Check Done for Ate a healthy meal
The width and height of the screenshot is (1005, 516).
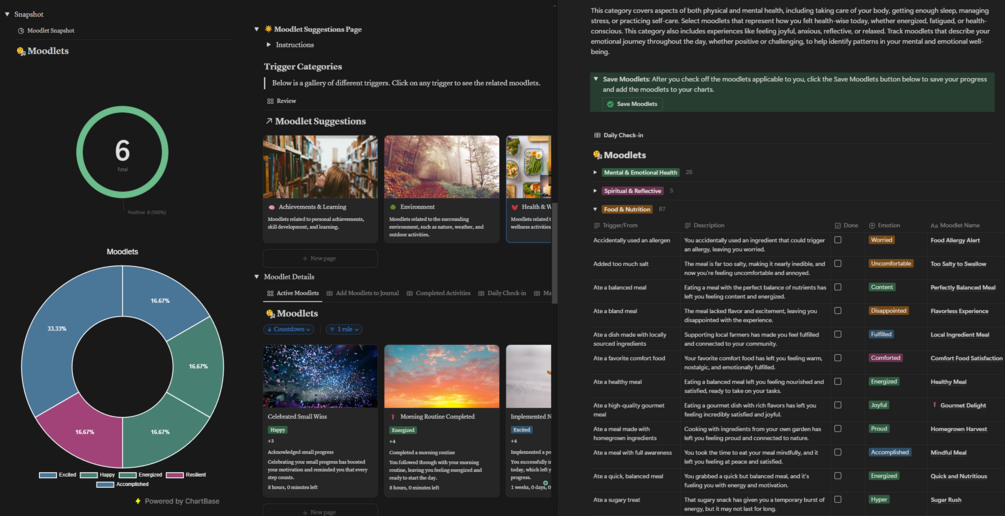(838, 381)
